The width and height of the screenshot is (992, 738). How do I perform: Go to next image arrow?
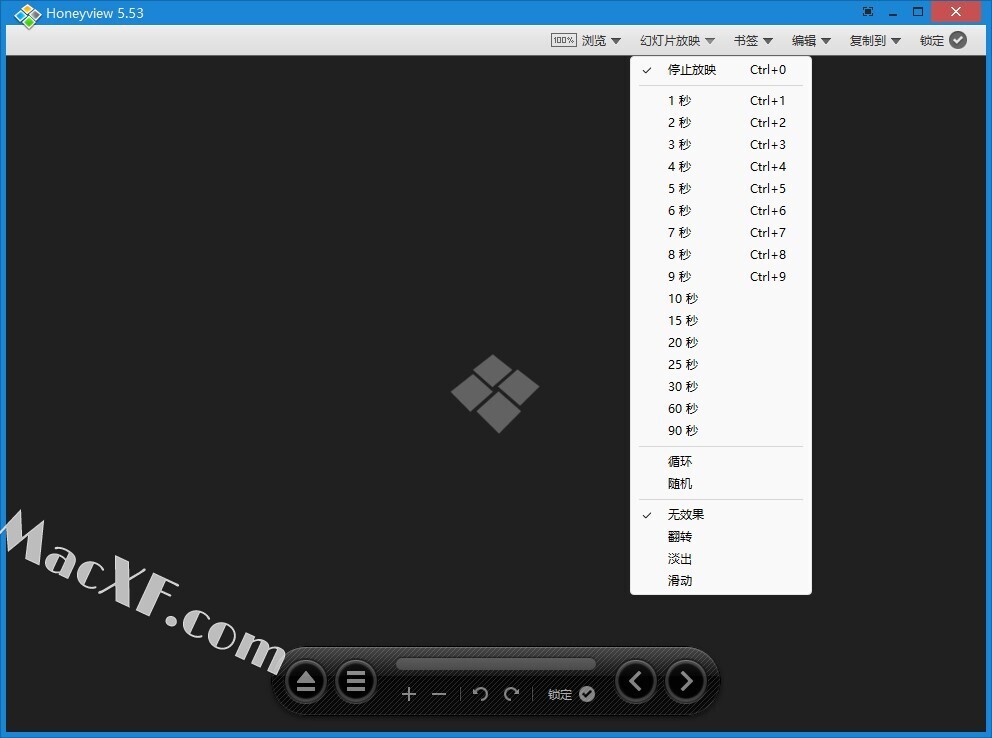tap(686, 681)
